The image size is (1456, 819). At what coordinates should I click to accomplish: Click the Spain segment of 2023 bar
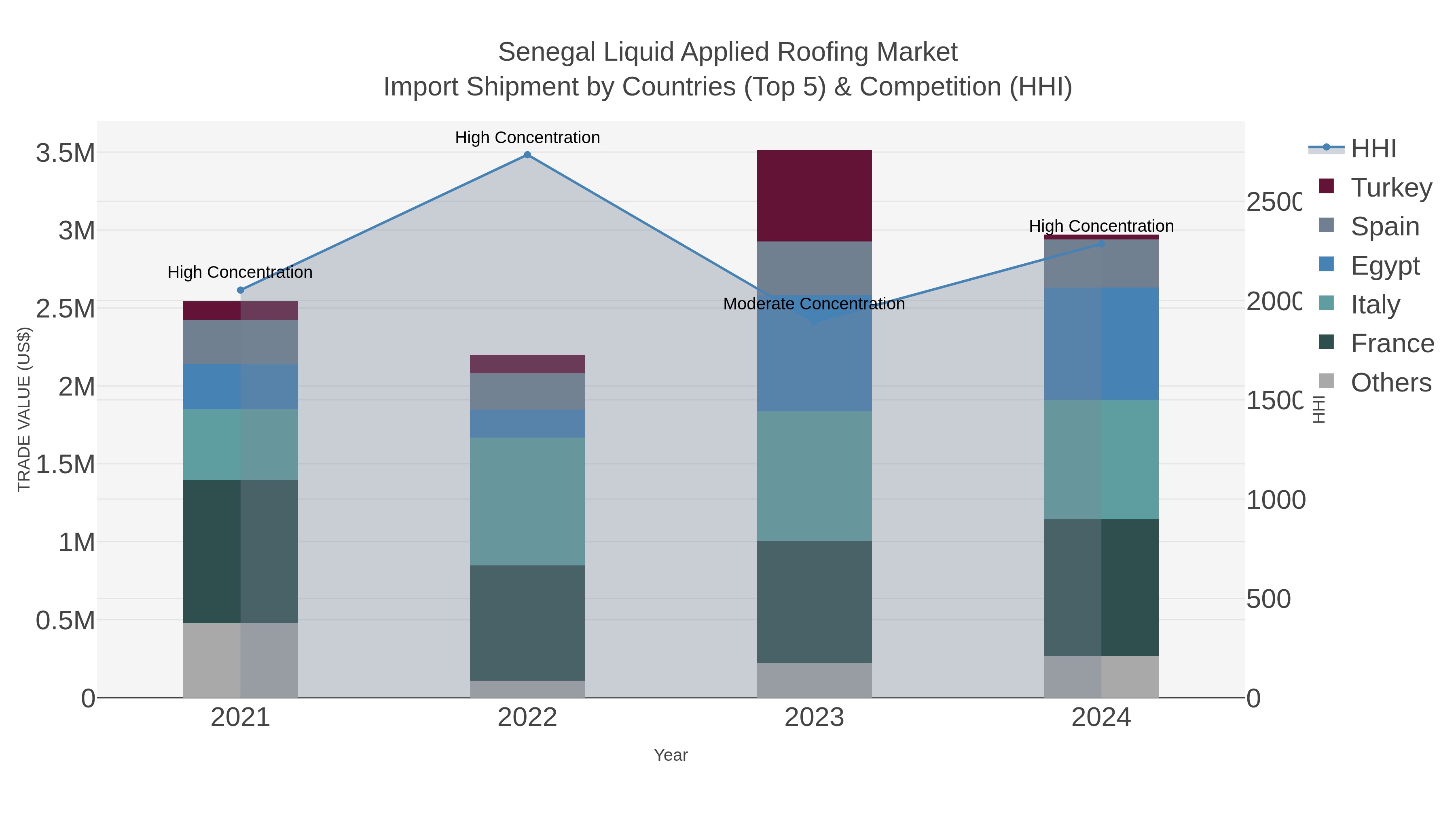click(815, 269)
